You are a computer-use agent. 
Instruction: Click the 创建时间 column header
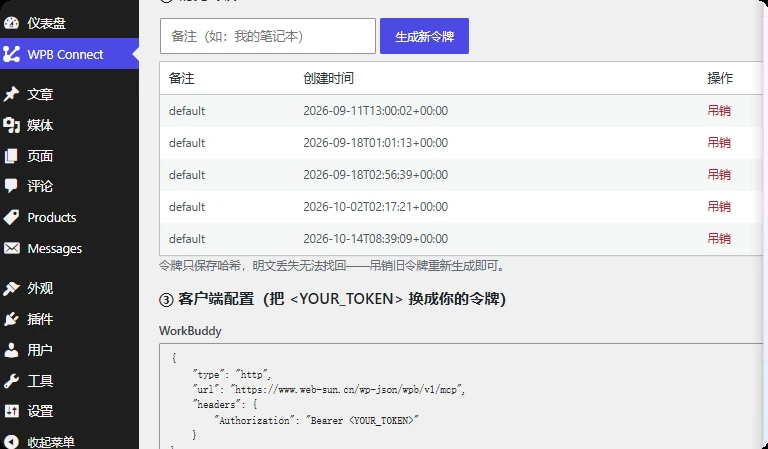tap(328, 78)
